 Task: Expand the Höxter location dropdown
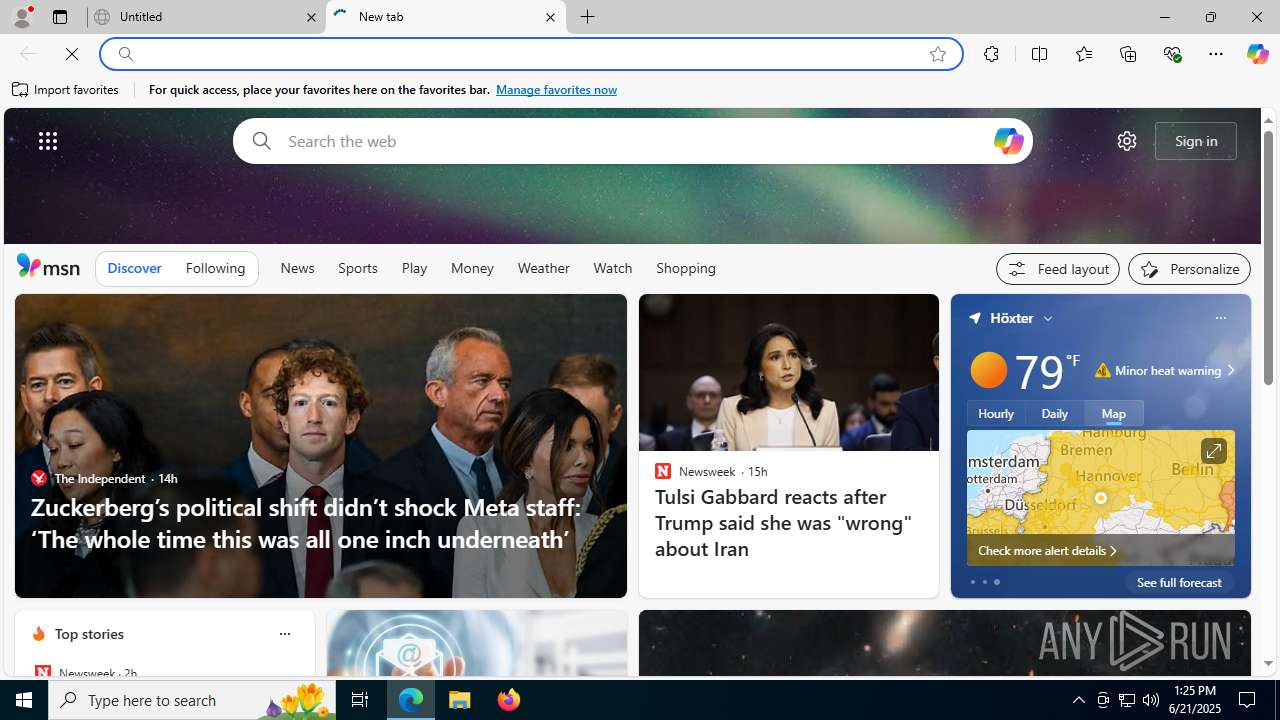[x=1048, y=318]
